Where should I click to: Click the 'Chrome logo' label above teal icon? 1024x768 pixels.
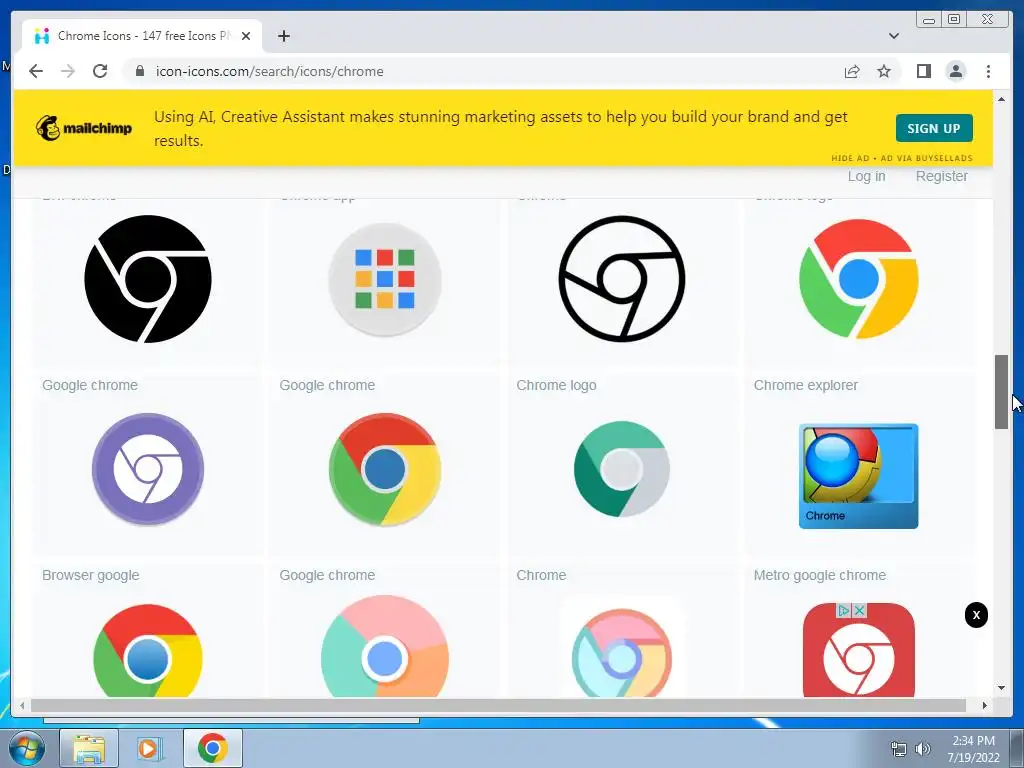pos(556,385)
